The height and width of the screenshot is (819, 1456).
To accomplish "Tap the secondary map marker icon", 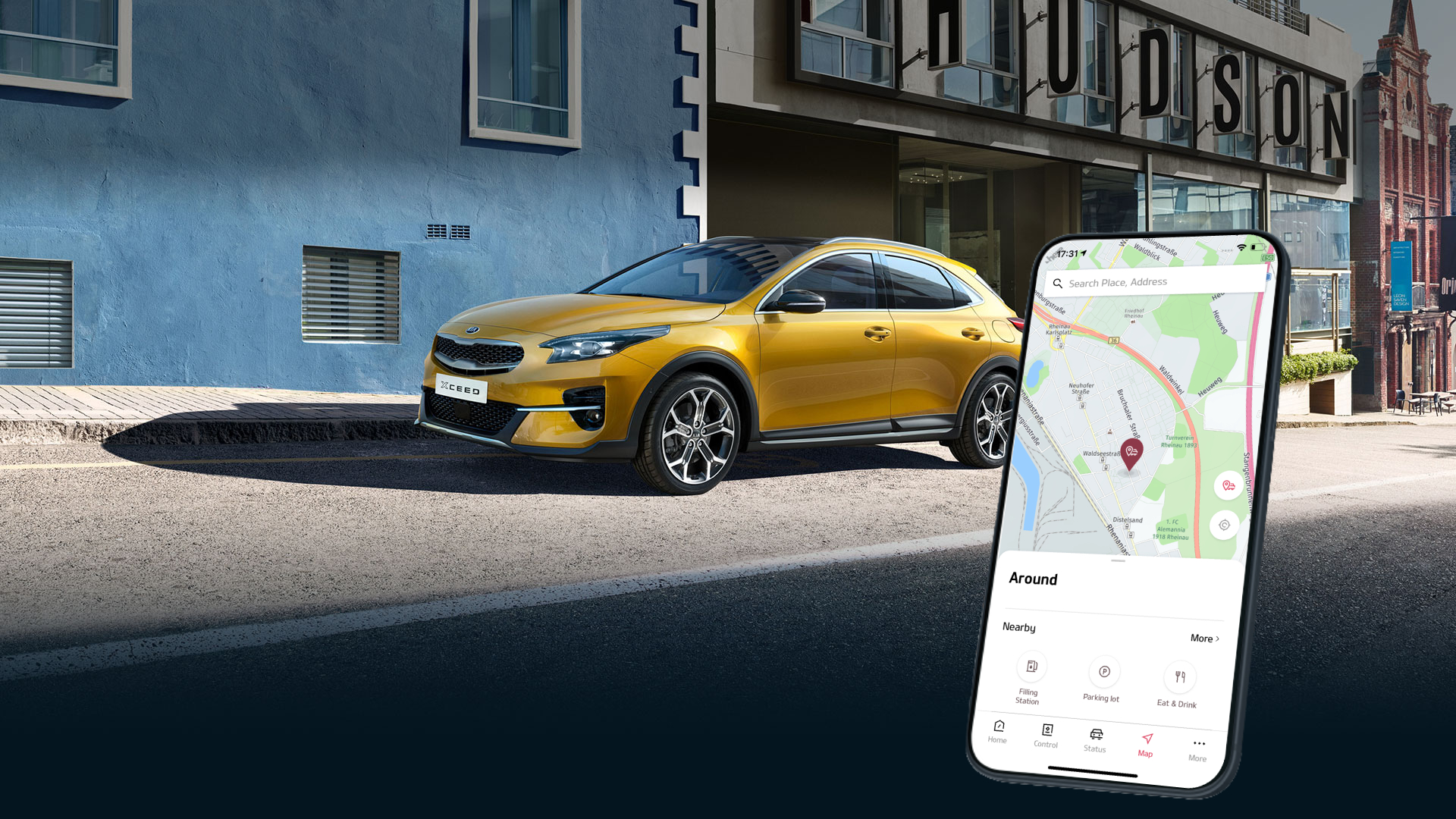I will [x=1229, y=484].
